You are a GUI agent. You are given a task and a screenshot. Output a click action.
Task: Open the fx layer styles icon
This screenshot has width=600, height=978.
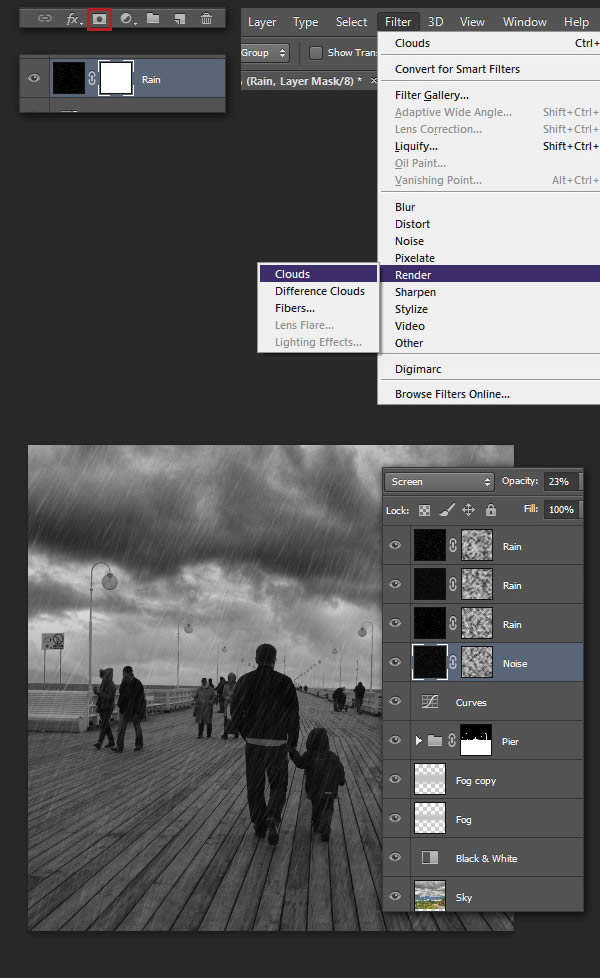tap(73, 18)
